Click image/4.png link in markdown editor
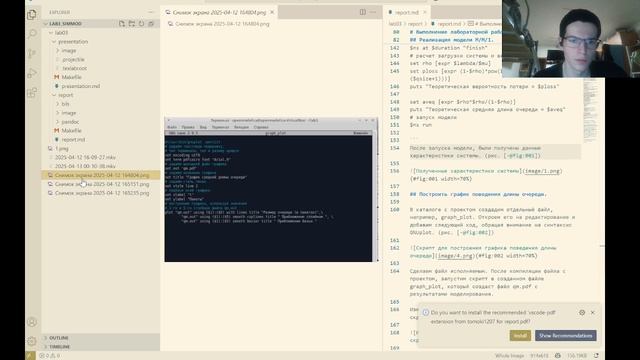640x360 pixels. pyautogui.click(x=455, y=256)
